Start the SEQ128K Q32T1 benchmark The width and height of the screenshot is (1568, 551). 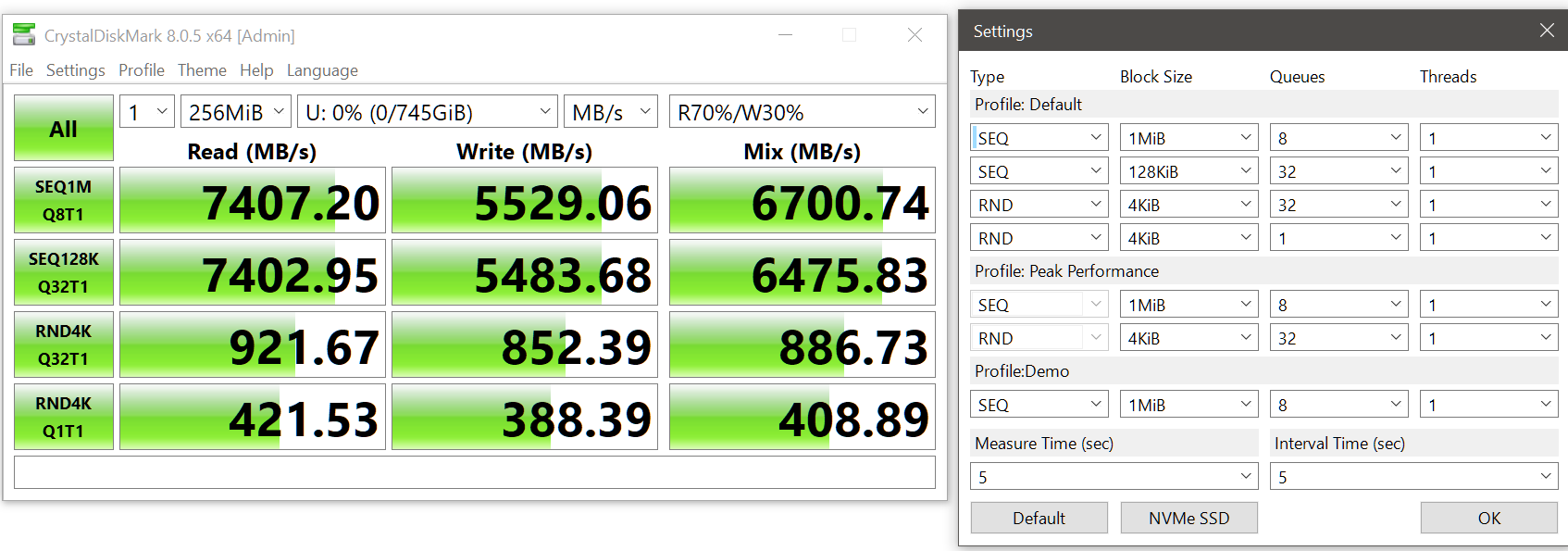point(63,272)
